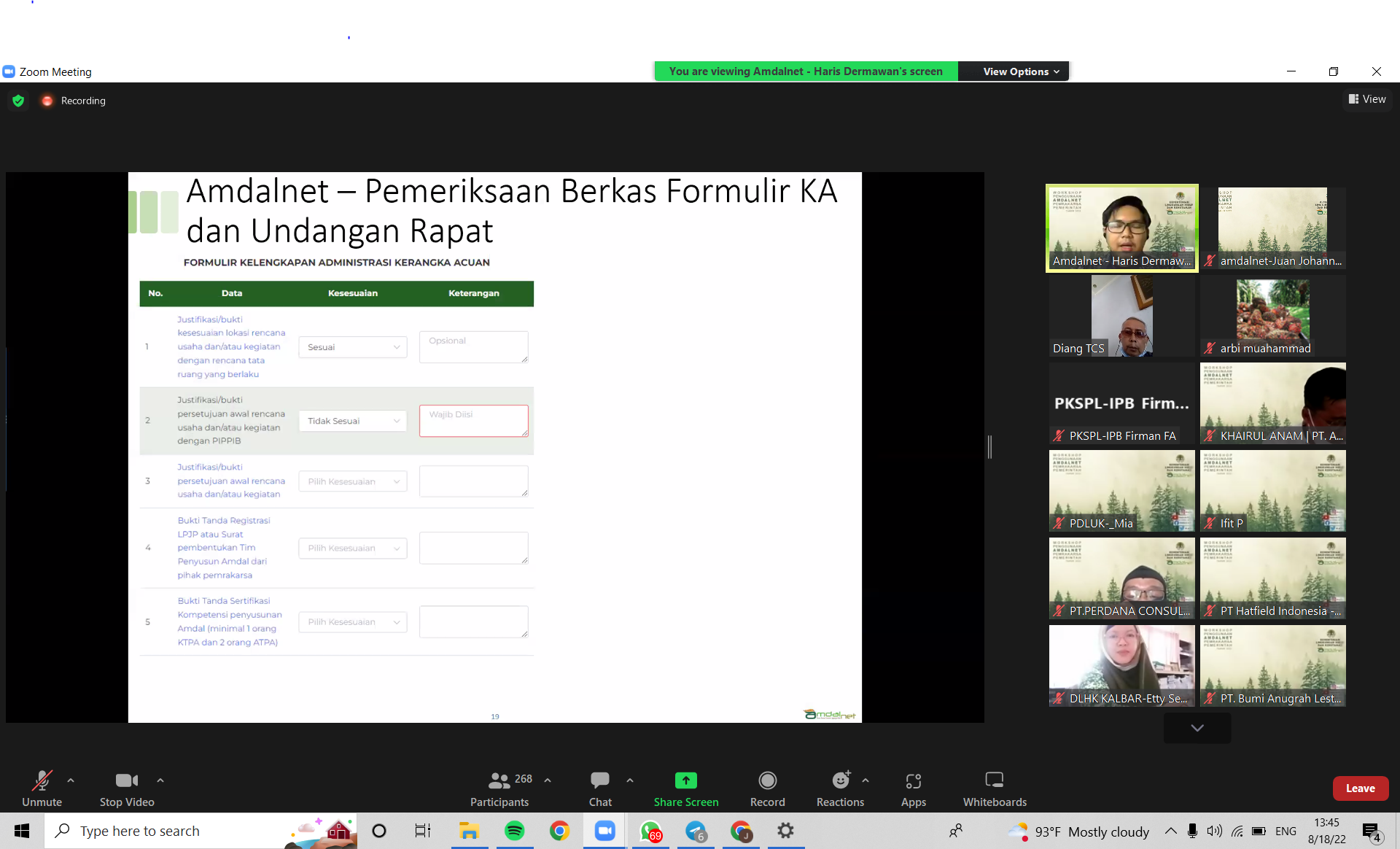The height and width of the screenshot is (849, 1400).
Task: Open the Apps panel
Action: (x=913, y=781)
